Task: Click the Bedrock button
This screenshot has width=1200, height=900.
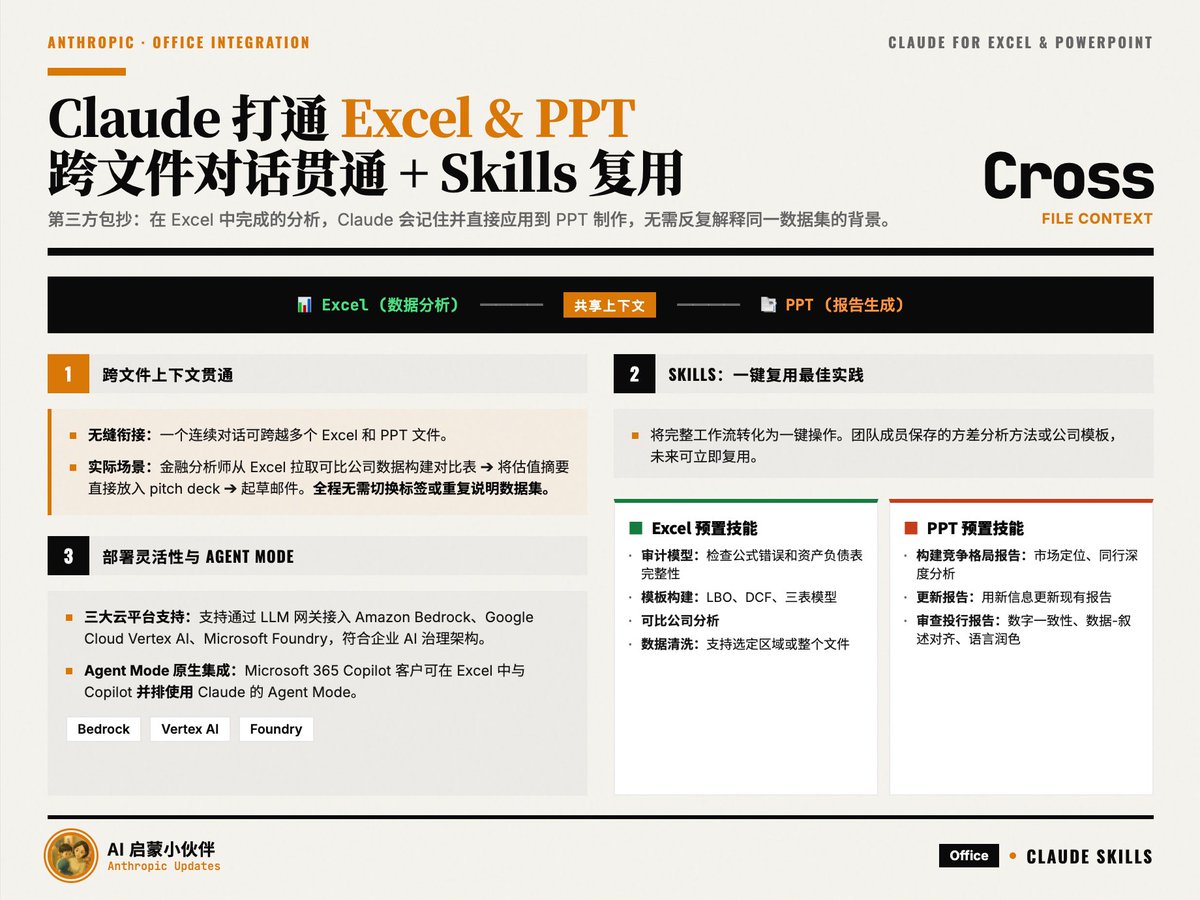Action: [x=103, y=729]
